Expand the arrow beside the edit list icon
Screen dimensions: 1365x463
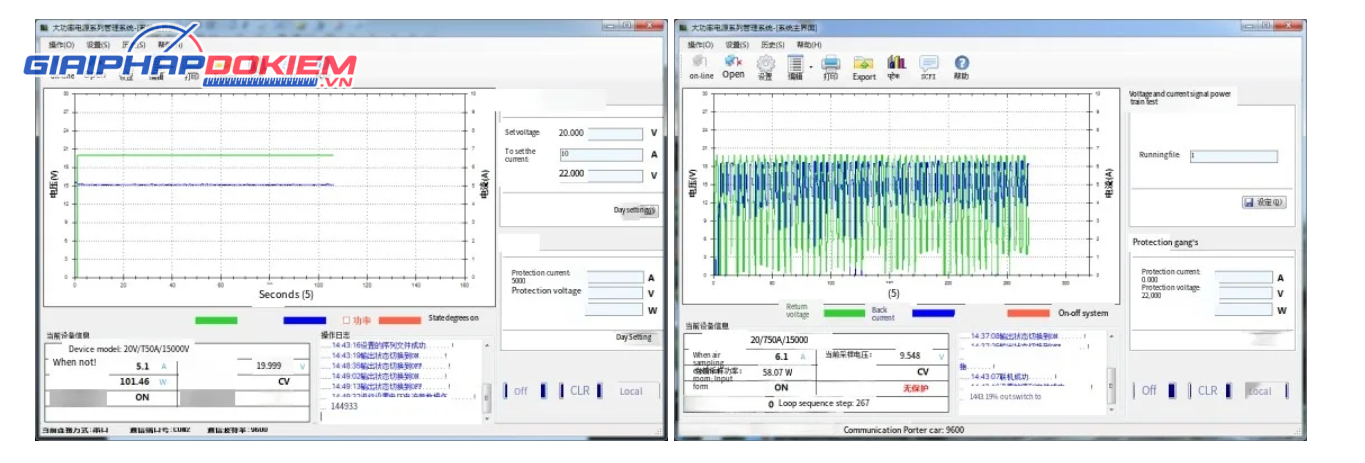coord(810,67)
